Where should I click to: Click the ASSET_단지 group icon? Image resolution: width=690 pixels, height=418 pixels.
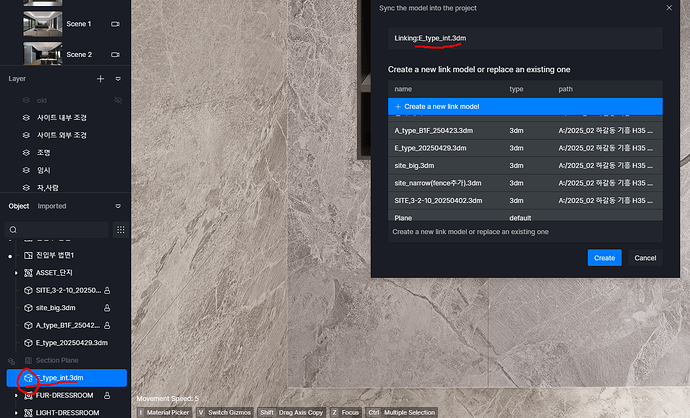click(x=28, y=273)
